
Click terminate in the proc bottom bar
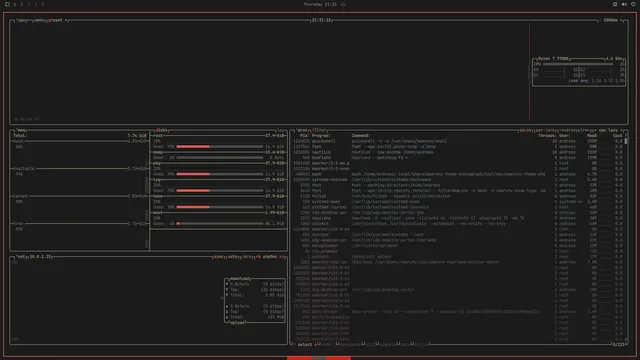(x=350, y=345)
